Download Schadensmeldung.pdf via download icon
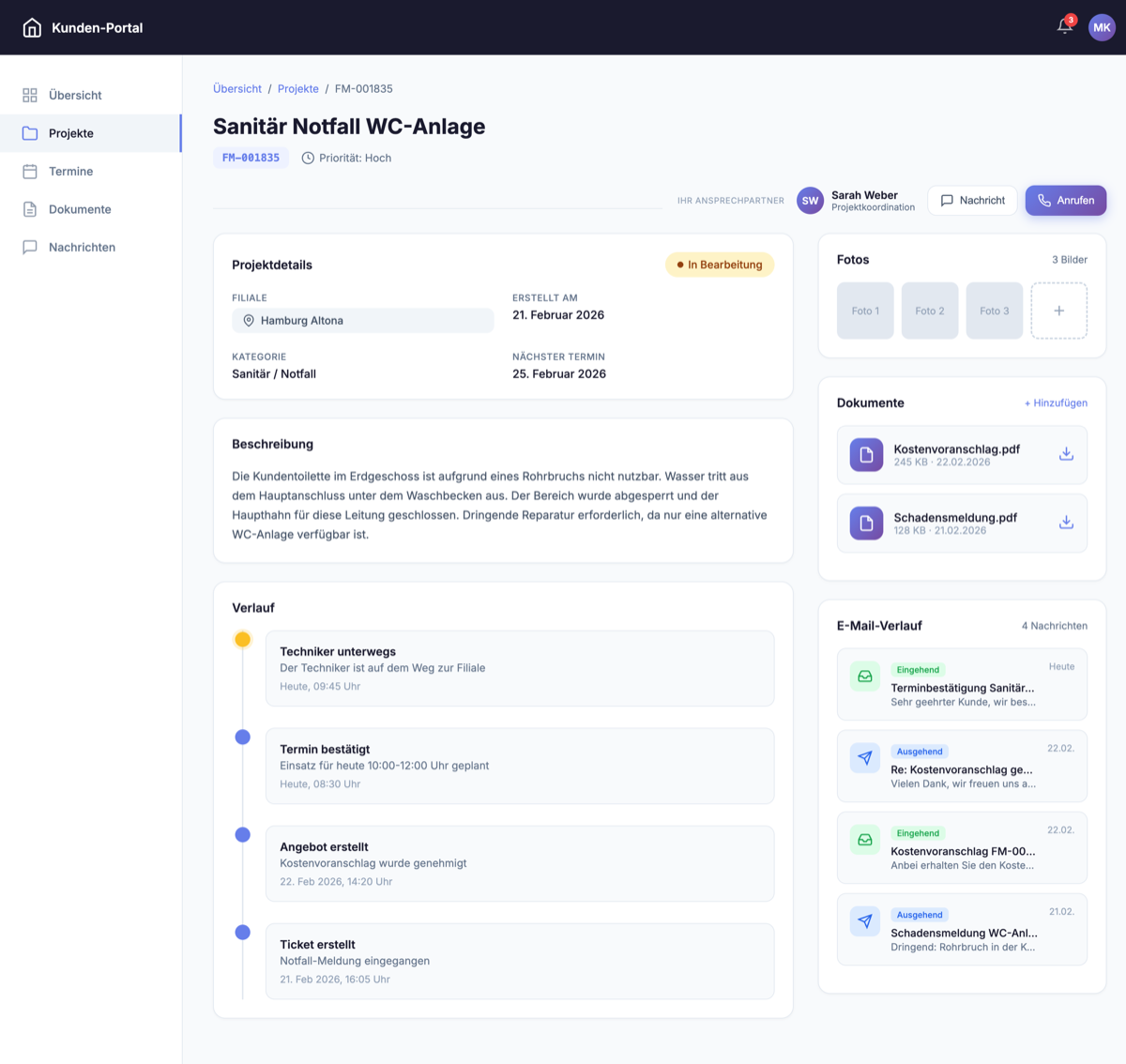 pyautogui.click(x=1066, y=523)
